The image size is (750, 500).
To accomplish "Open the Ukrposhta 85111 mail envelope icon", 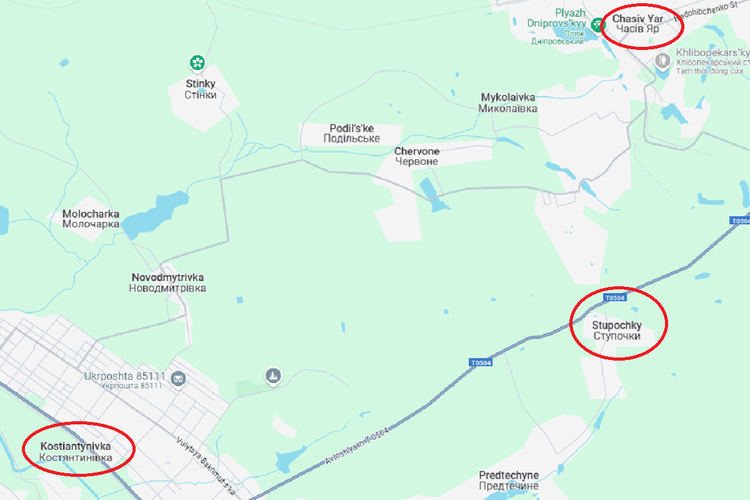I will pyautogui.click(x=178, y=379).
